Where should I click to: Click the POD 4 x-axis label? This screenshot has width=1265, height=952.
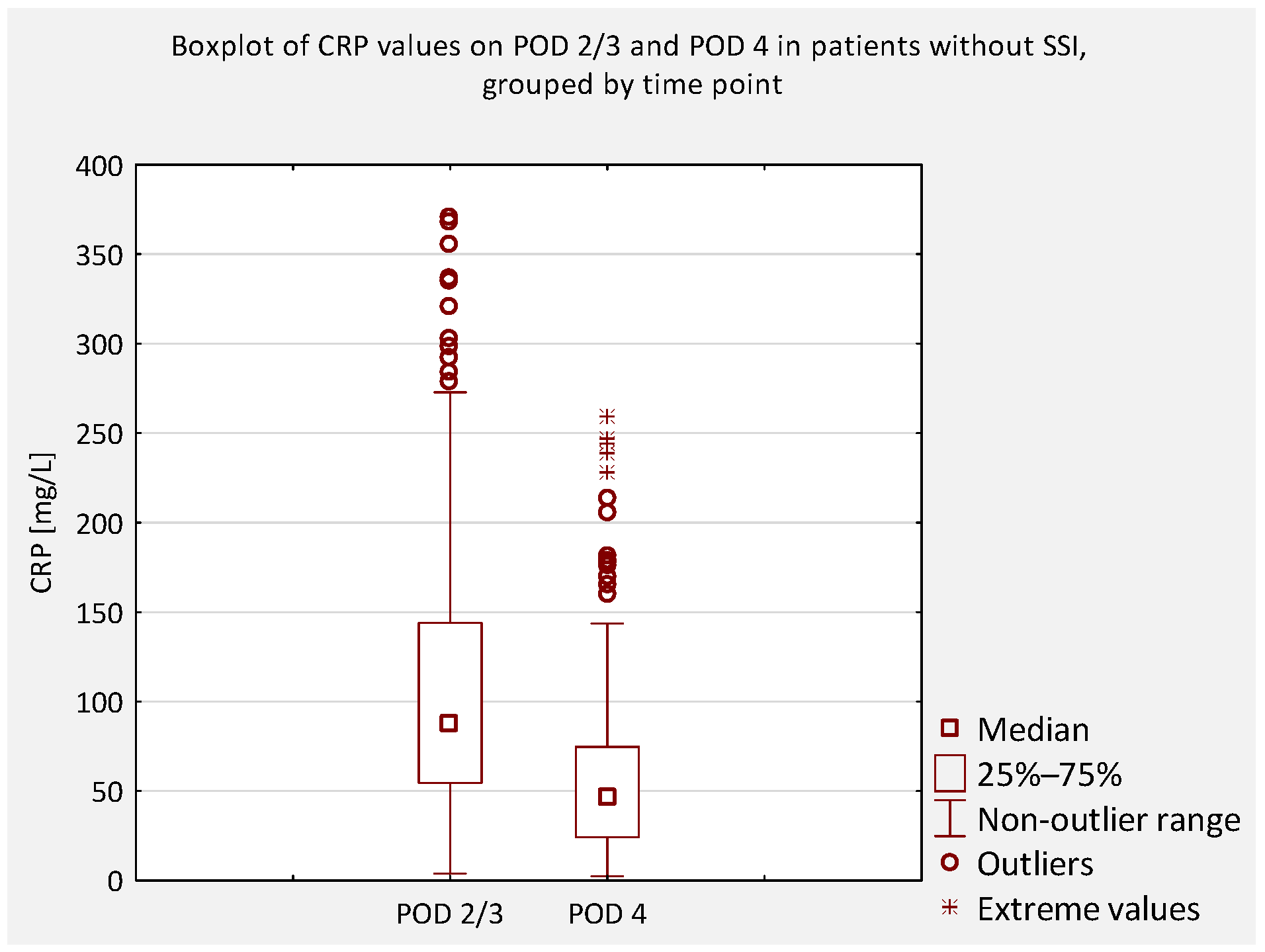pos(607,914)
